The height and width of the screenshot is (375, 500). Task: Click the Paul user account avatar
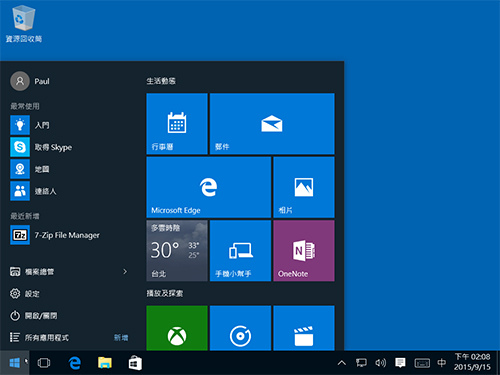pyautogui.click(x=20, y=81)
